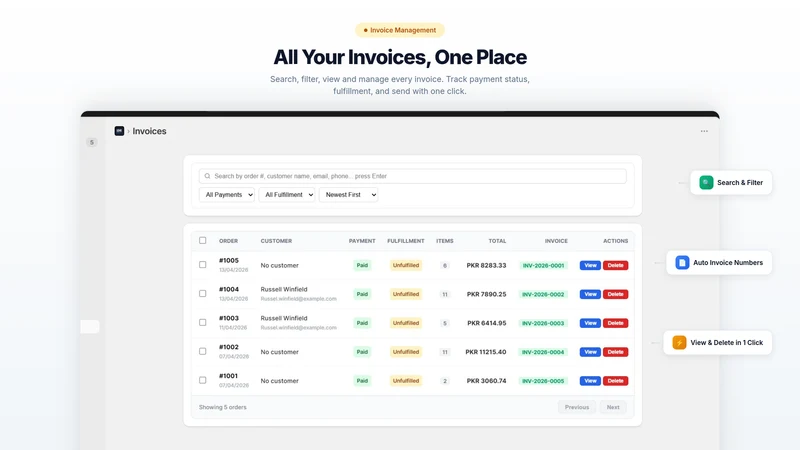The image size is (800, 450).
Task: Click total PKR 11215.40
Action: click(486, 352)
